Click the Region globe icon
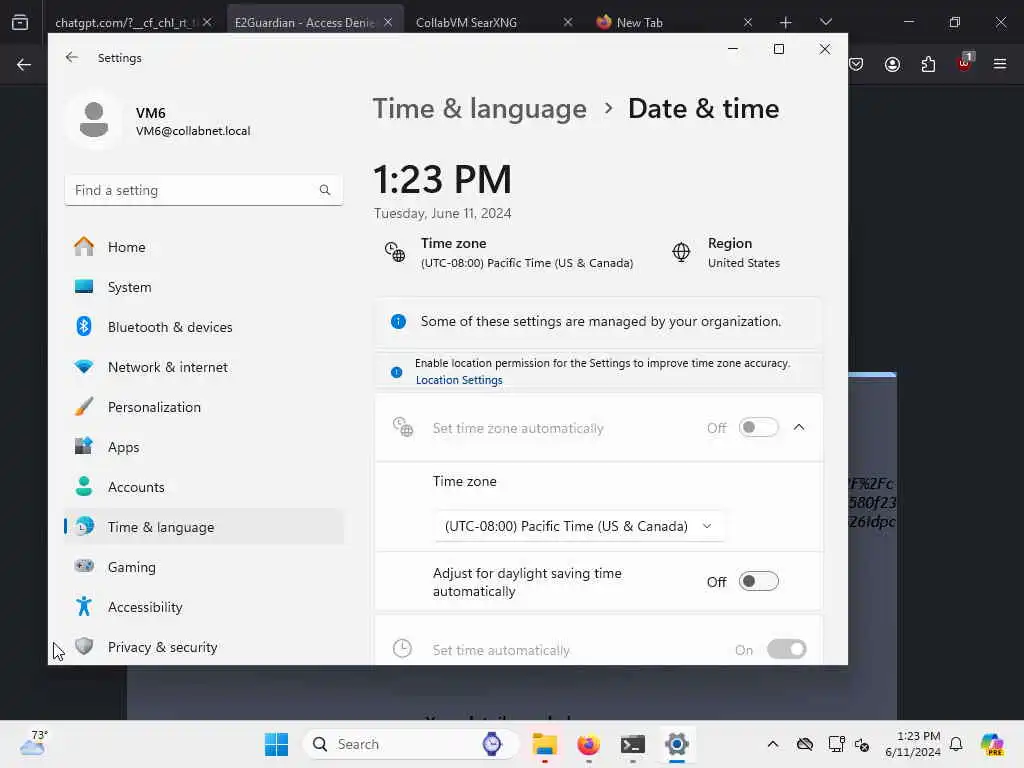This screenshot has width=1024, height=768. pos(681,251)
